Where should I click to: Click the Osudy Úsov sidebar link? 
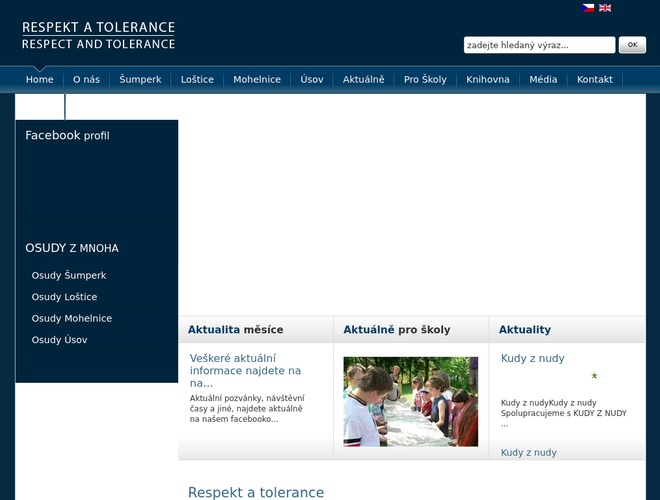pos(60,340)
